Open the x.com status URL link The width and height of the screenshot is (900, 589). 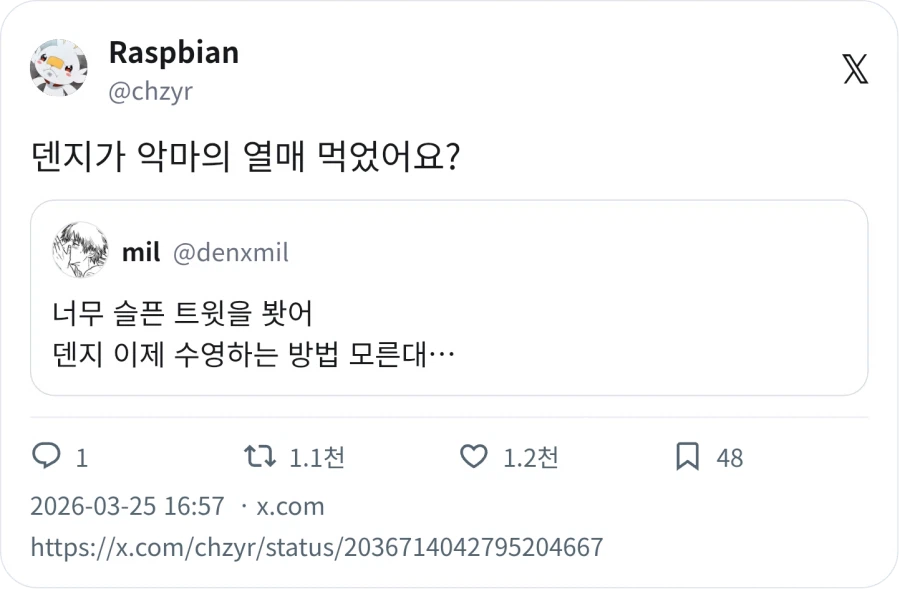319,548
